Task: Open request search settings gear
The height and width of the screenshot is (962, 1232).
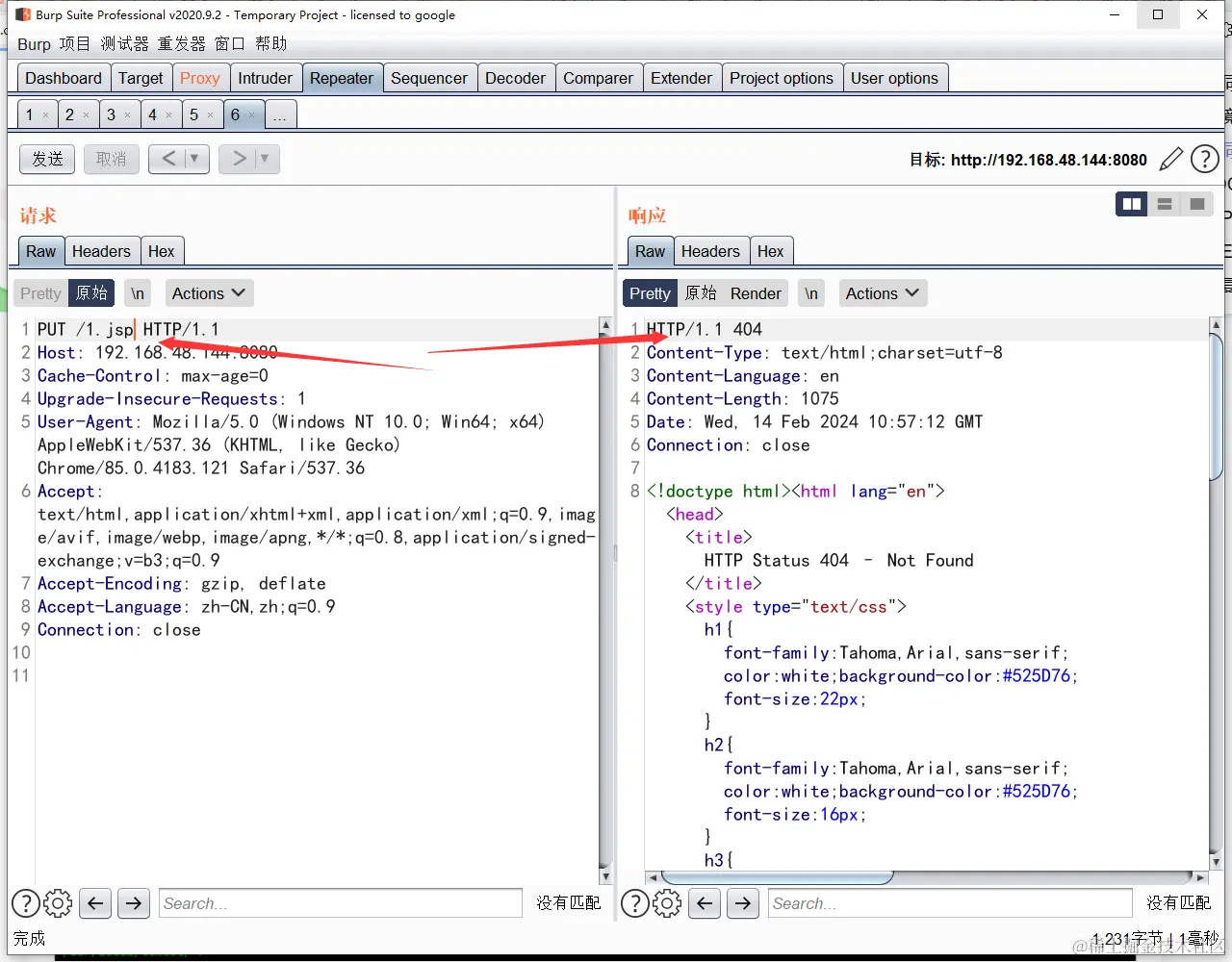Action: click(58, 903)
